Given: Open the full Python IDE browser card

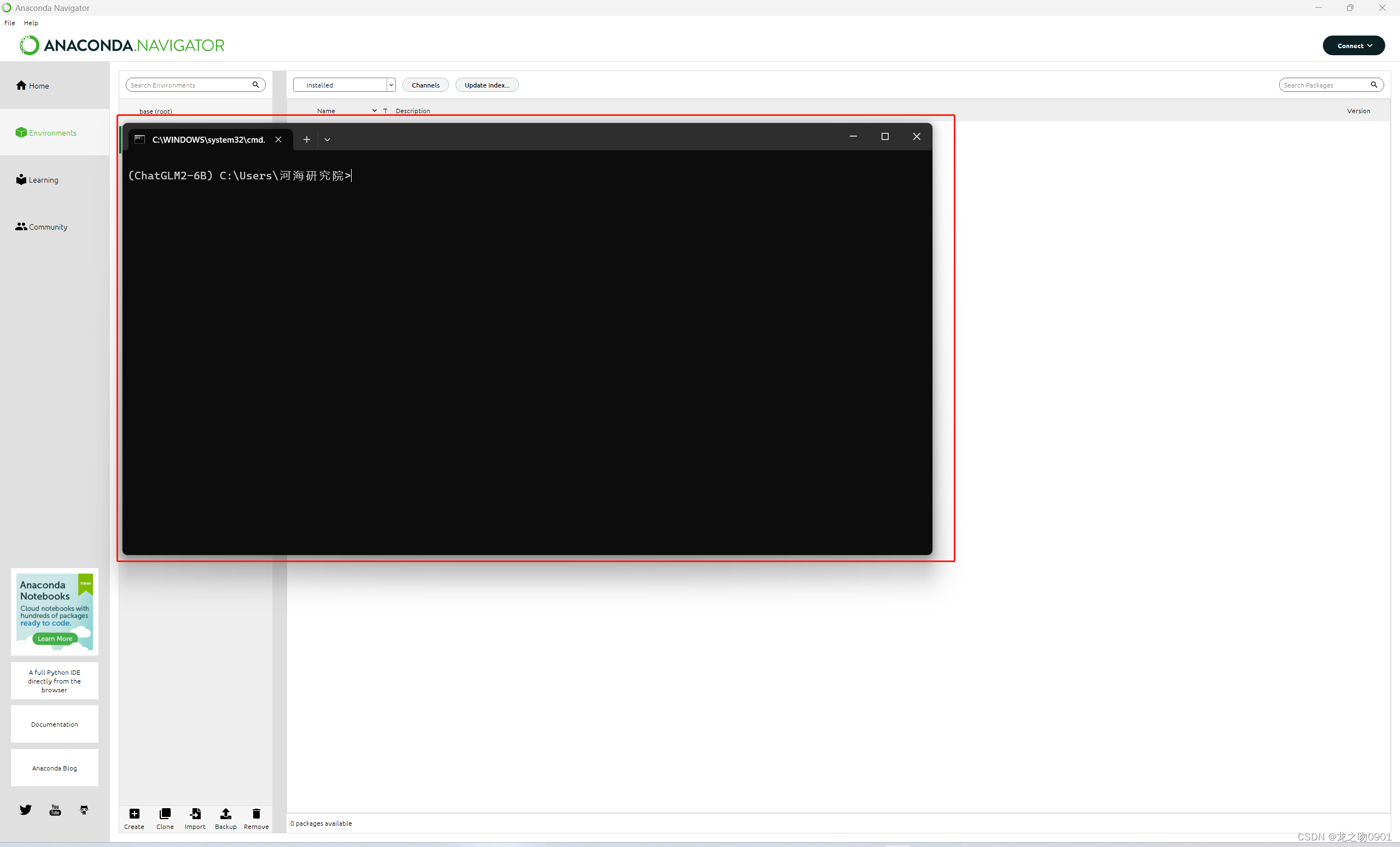Looking at the screenshot, I should [x=55, y=681].
